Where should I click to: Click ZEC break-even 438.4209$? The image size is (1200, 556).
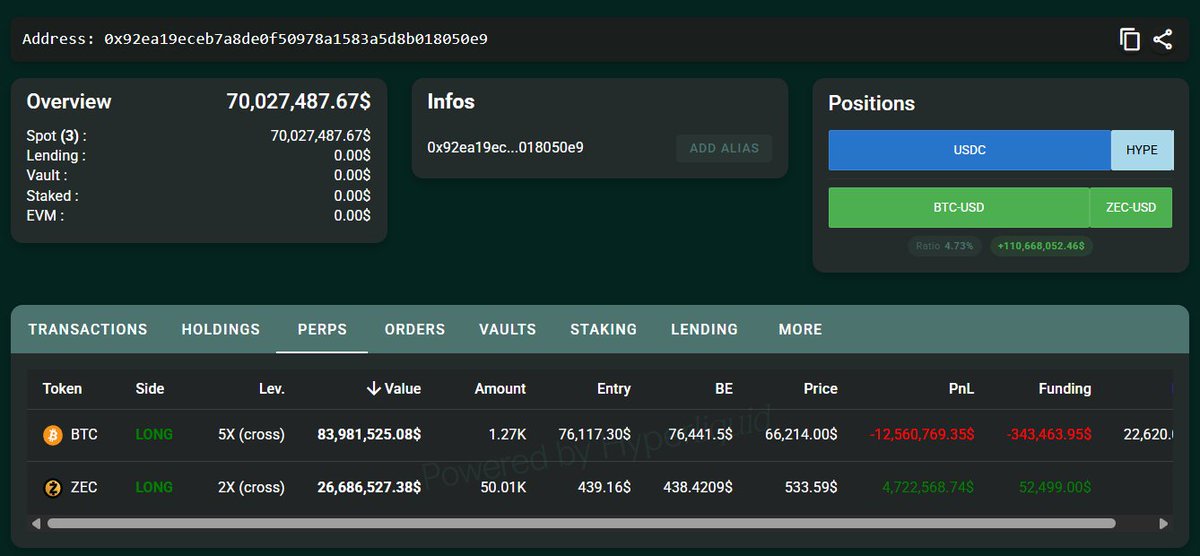tap(698, 488)
